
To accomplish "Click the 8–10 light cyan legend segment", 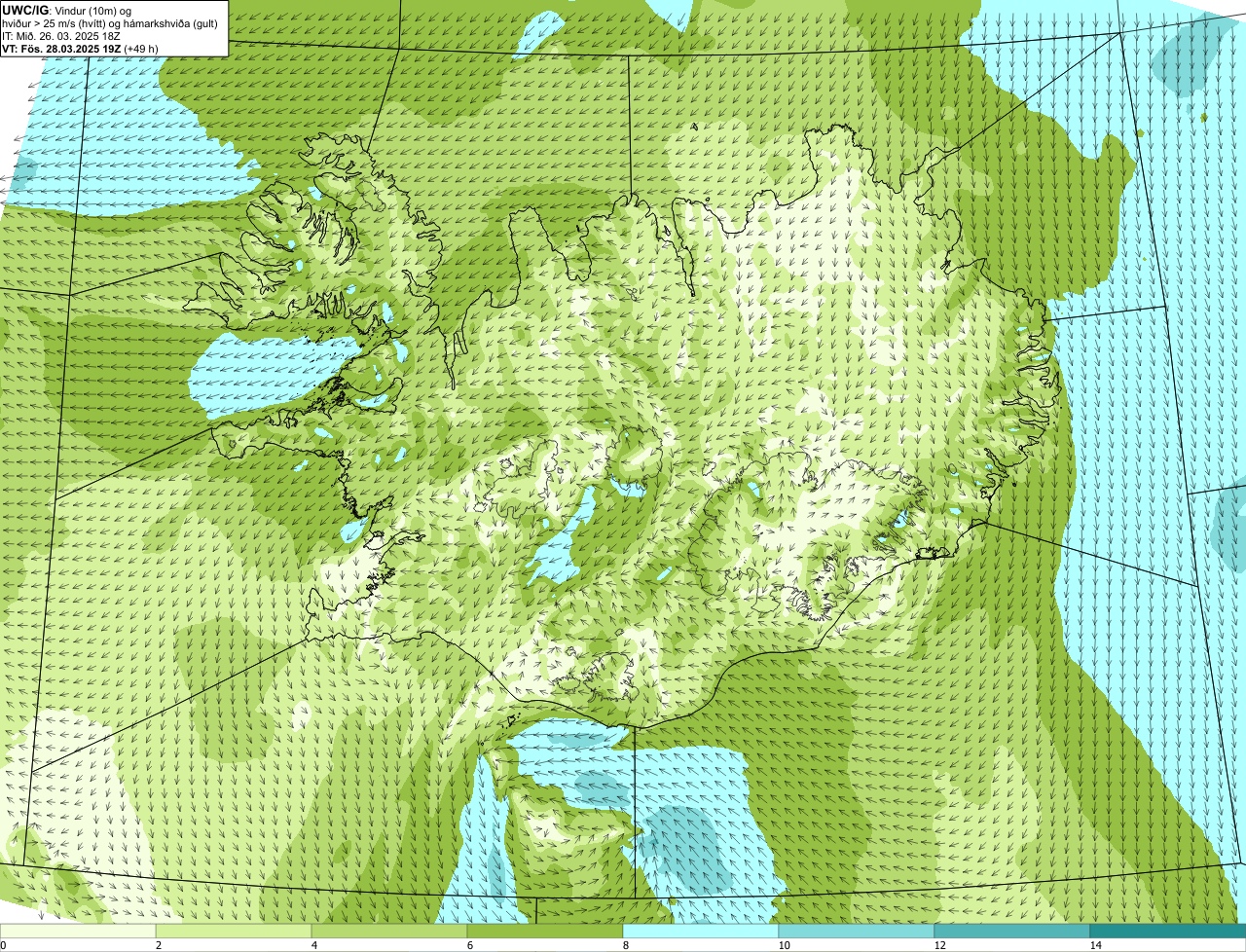I will coord(701,930).
